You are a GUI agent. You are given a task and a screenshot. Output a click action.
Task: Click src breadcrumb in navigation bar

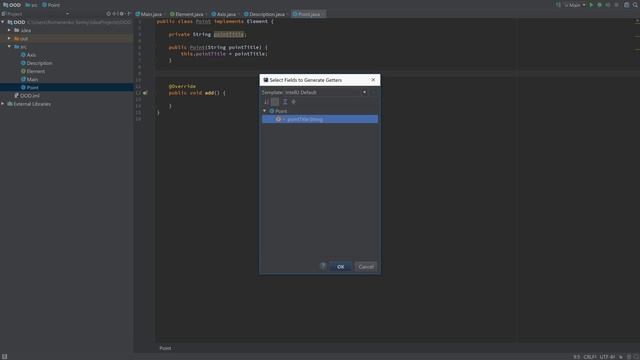pyautogui.click(x=31, y=5)
